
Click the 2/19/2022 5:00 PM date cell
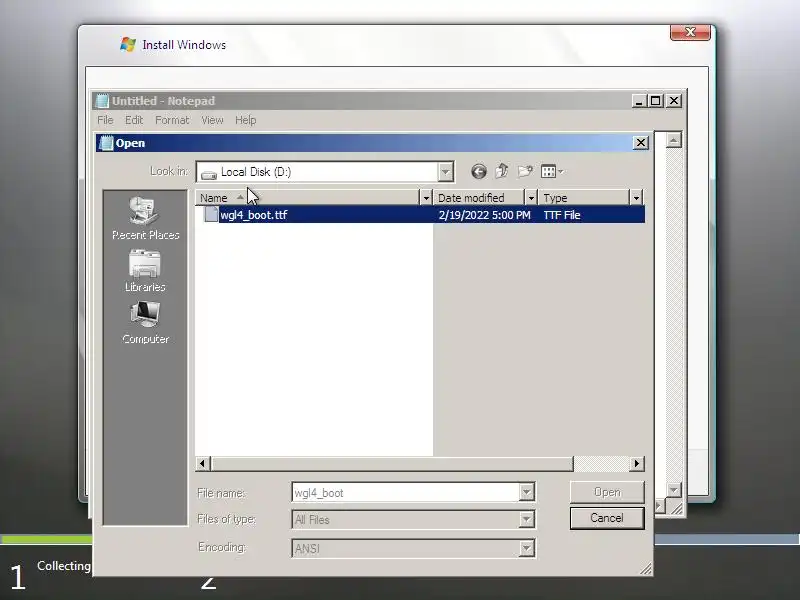pyautogui.click(x=484, y=215)
